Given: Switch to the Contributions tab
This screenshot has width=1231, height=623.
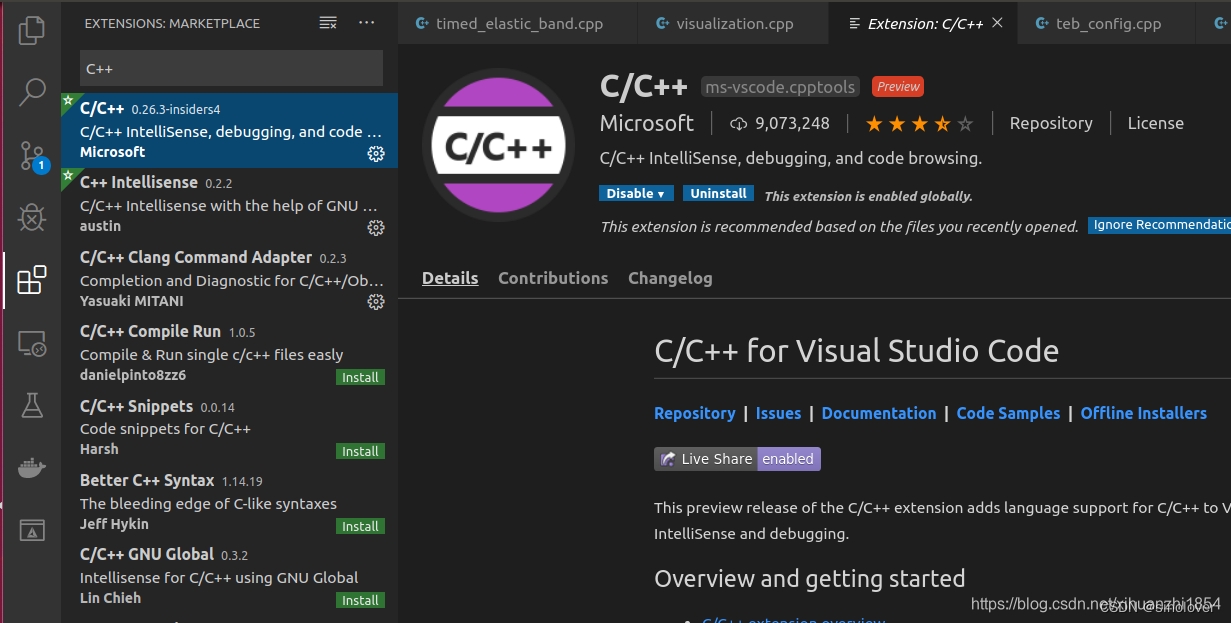Looking at the screenshot, I should 553,278.
